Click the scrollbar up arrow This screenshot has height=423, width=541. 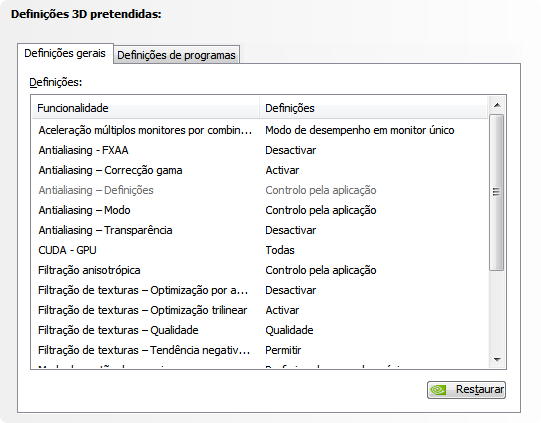(497, 105)
